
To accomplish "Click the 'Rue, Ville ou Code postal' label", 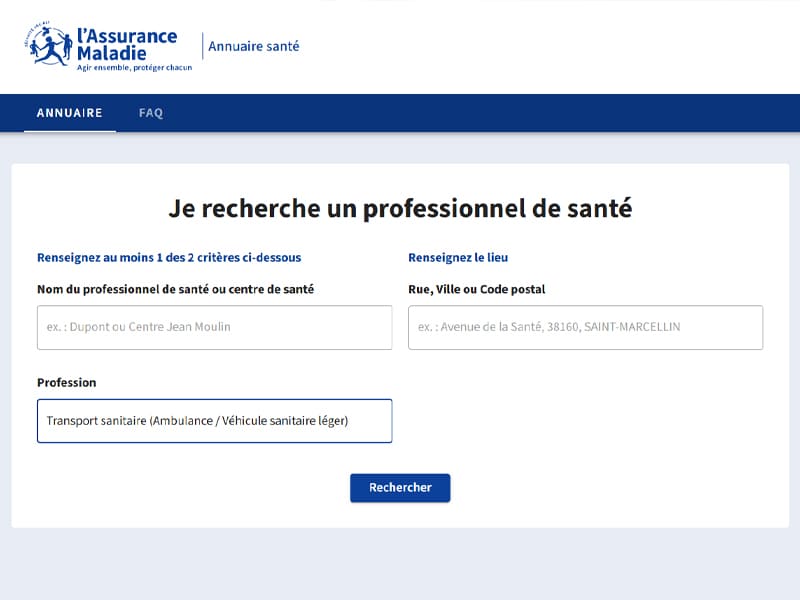I will point(477,289).
